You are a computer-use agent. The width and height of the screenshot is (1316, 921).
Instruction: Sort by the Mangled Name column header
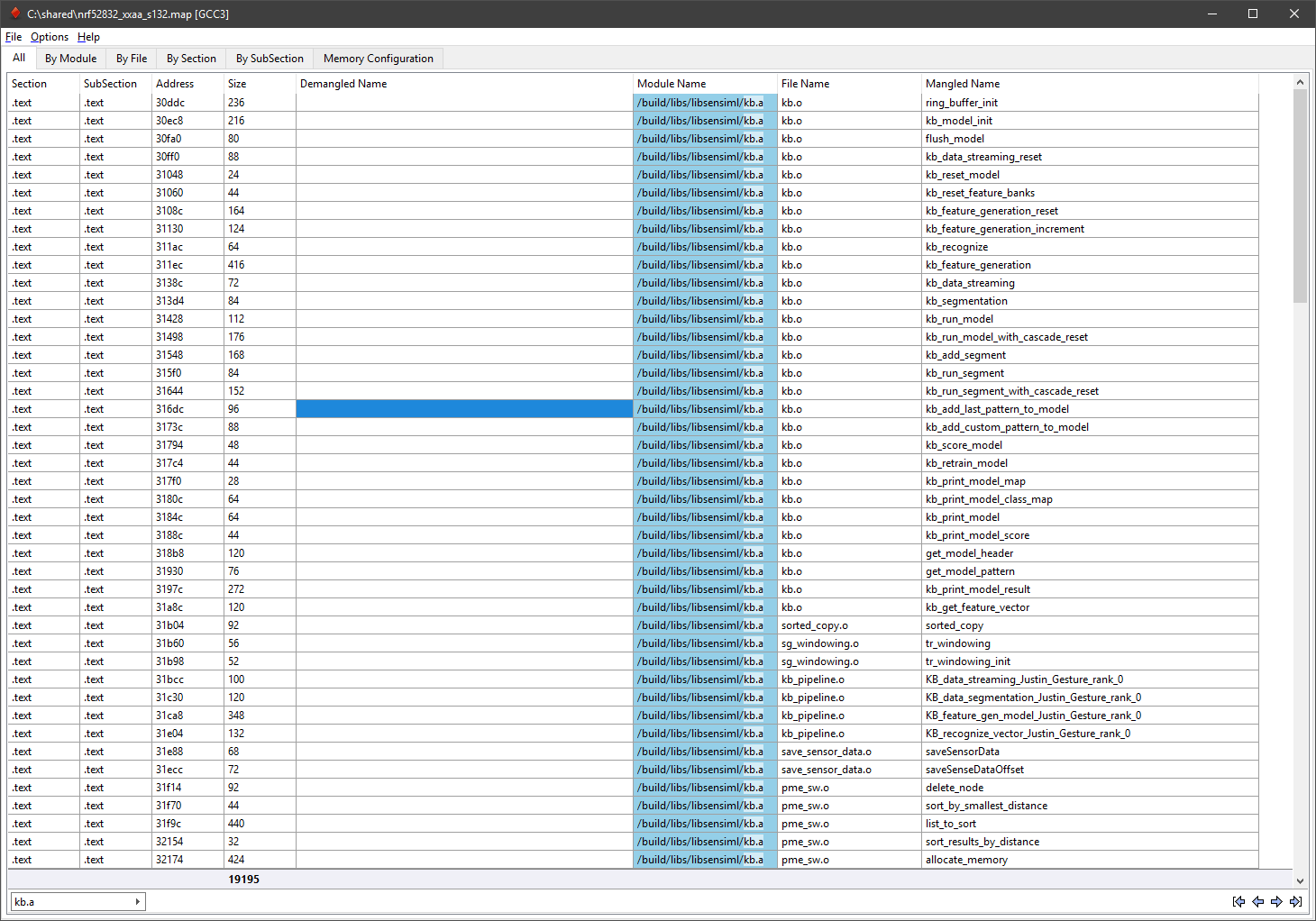[1090, 84]
